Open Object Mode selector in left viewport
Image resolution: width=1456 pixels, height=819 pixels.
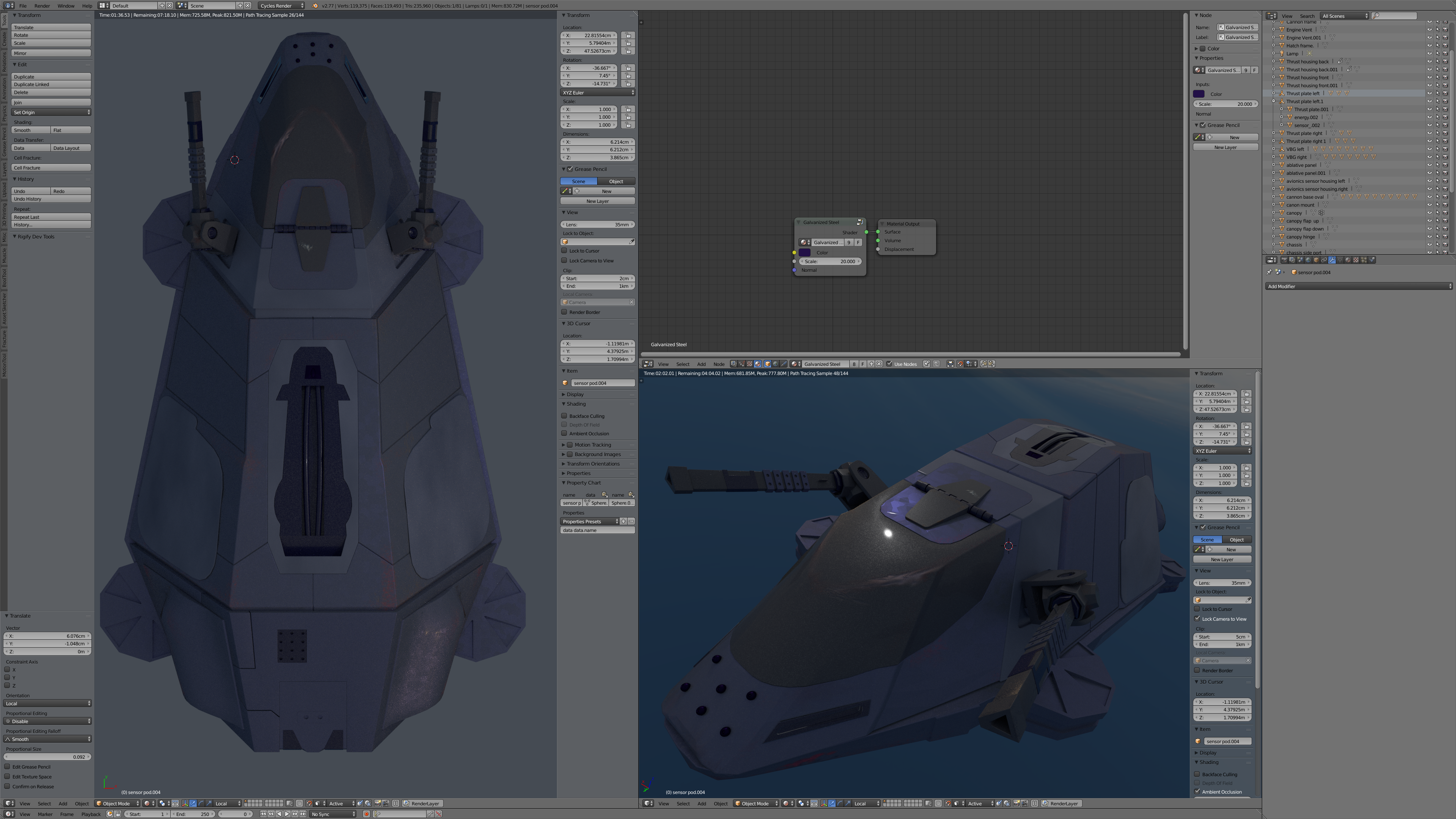pos(118,804)
